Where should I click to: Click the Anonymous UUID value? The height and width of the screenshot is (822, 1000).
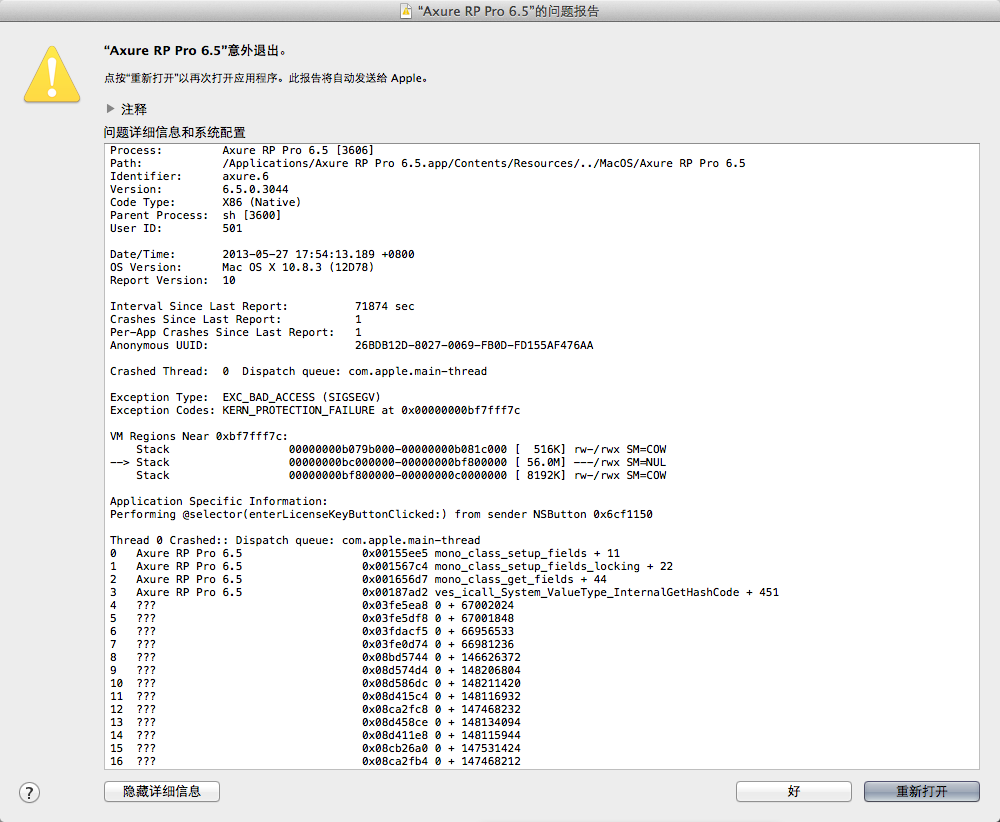[x=474, y=346]
